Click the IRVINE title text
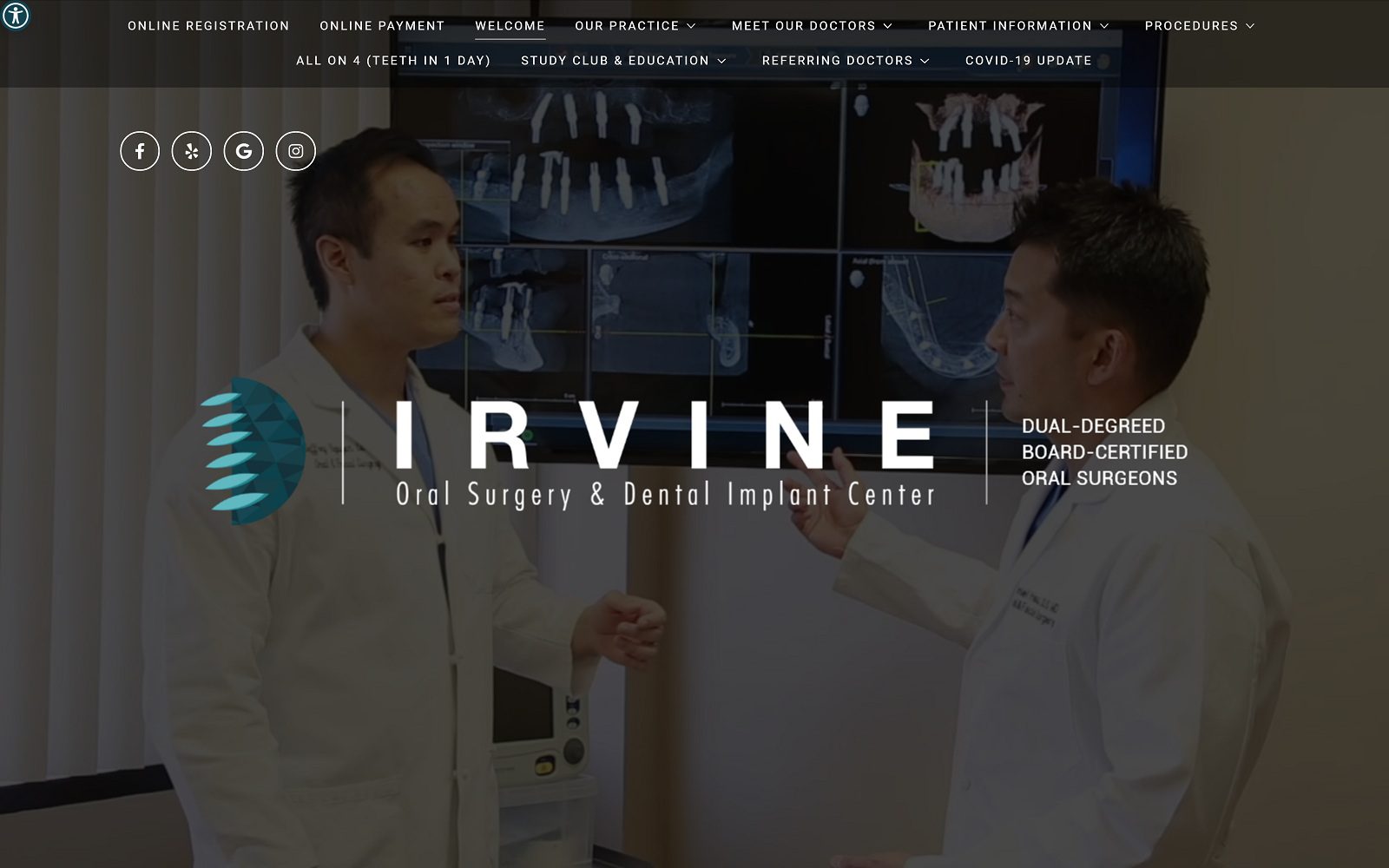 pyautogui.click(x=665, y=435)
